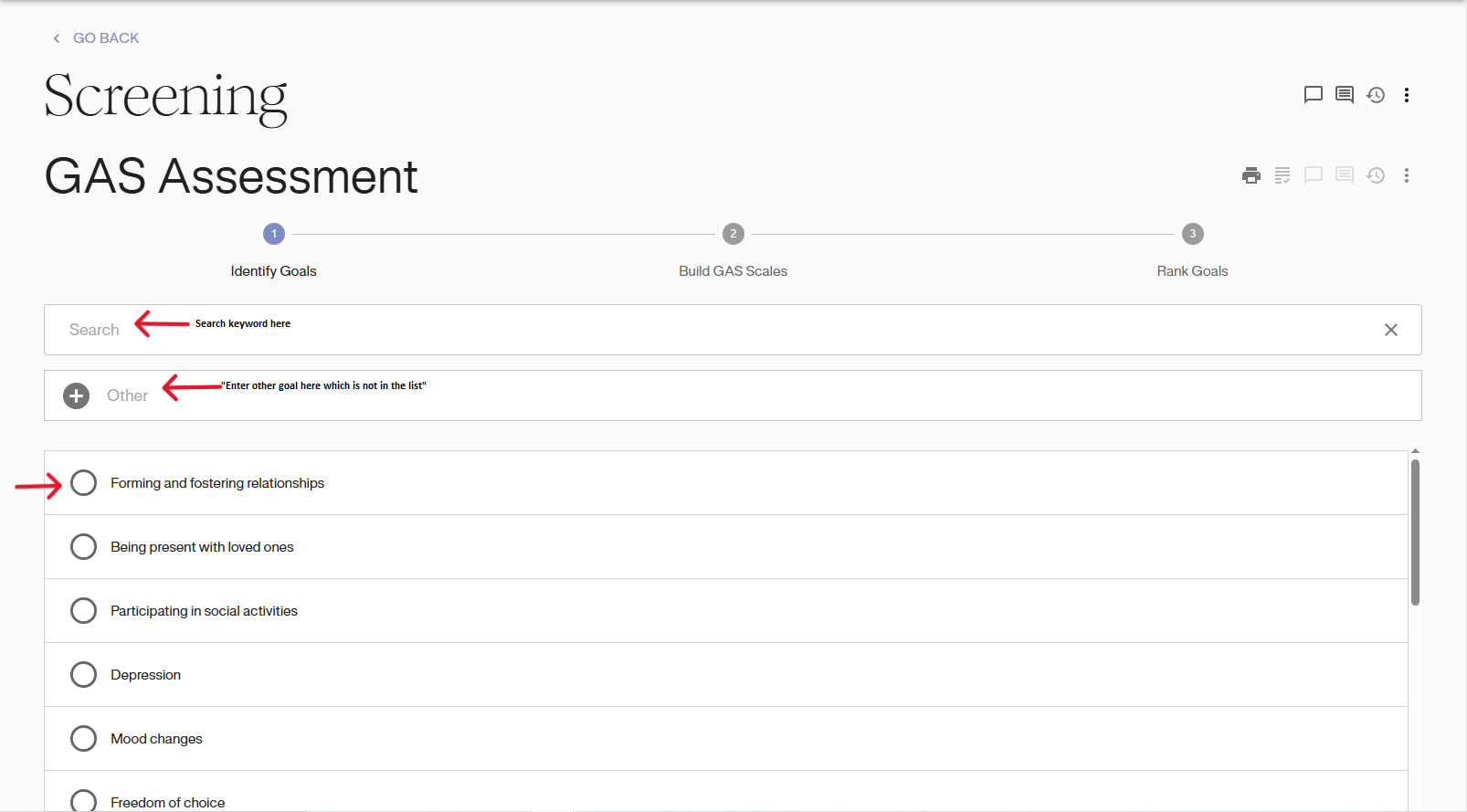
Task: Open history icon in Screening header
Action: point(1375,95)
